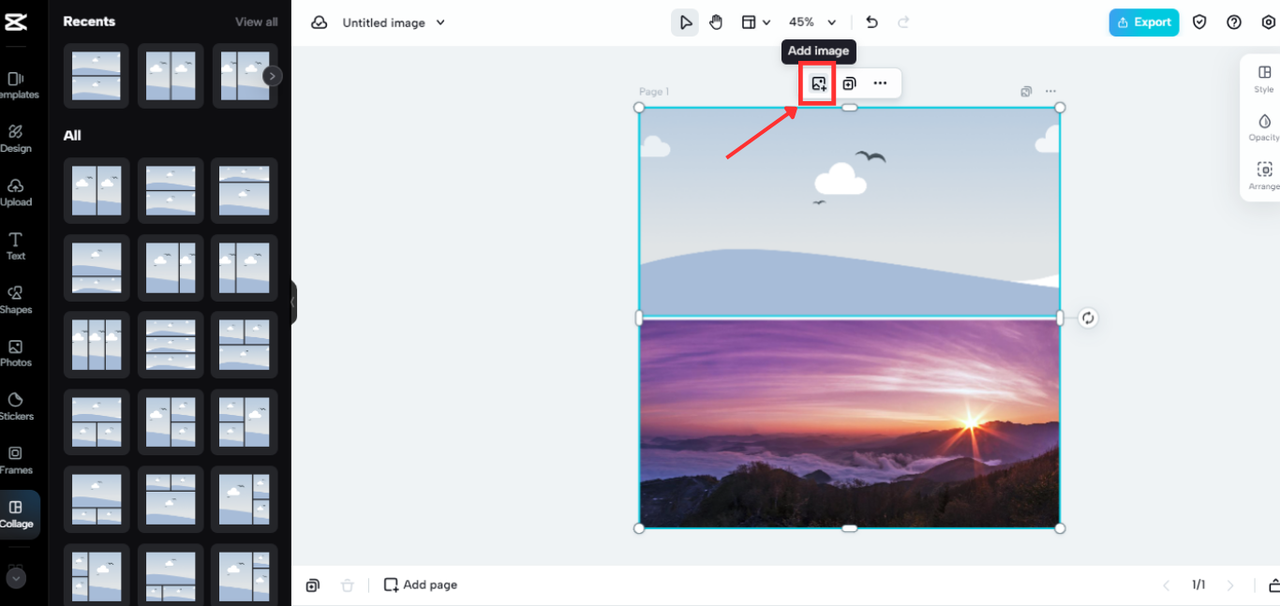Screen dimensions: 1280x606
Task: Open the Frames sidebar panel
Action: pyautogui.click(x=16, y=461)
